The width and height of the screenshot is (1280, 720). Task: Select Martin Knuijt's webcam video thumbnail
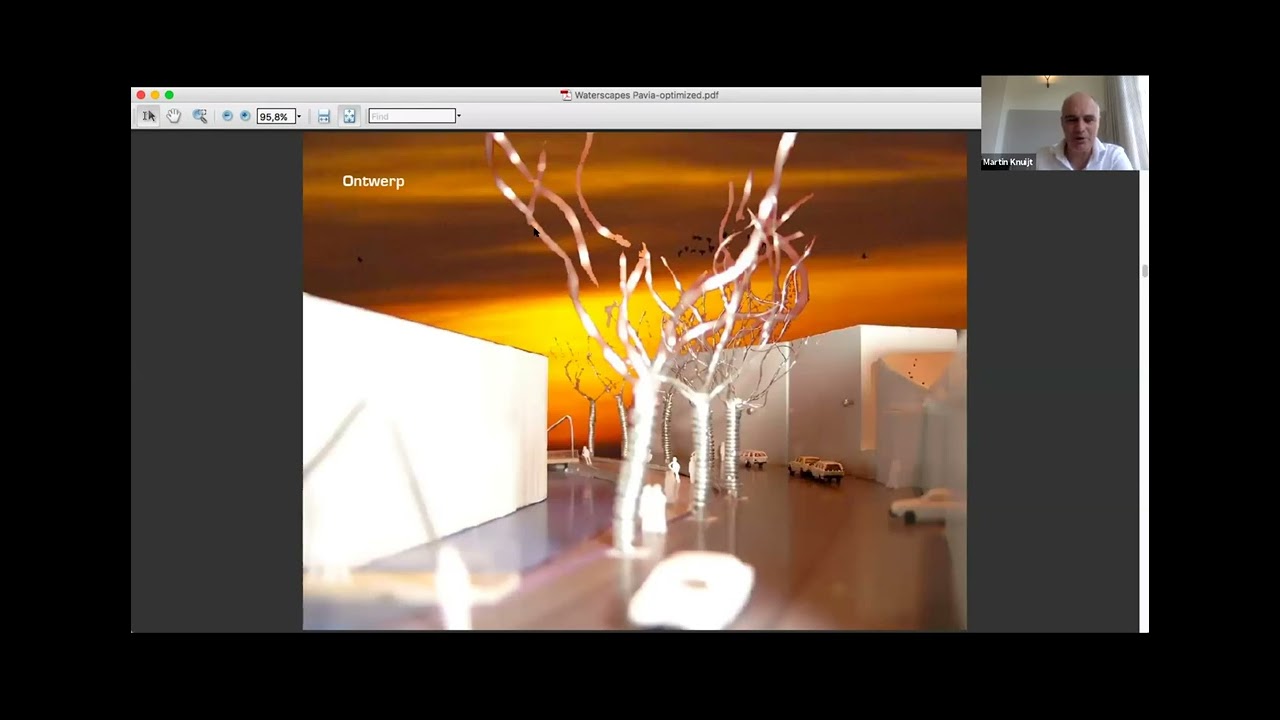[1064, 122]
